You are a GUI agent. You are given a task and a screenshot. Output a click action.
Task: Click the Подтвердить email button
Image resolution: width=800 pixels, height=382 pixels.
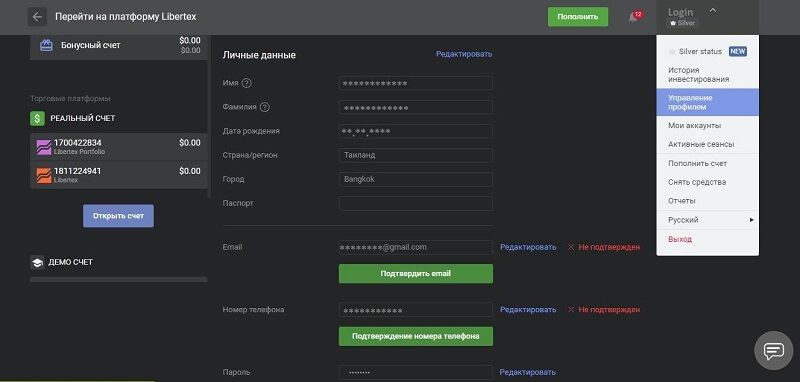tap(416, 273)
